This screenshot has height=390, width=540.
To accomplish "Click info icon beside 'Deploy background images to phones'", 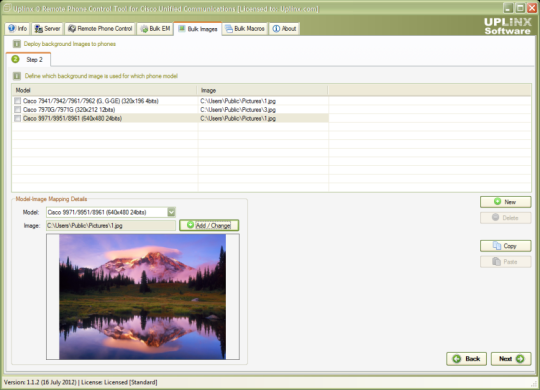I will click(x=17, y=44).
